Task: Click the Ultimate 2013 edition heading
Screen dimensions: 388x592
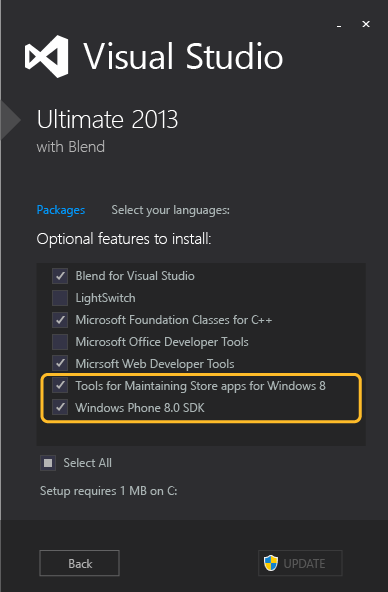Action: 107,120
